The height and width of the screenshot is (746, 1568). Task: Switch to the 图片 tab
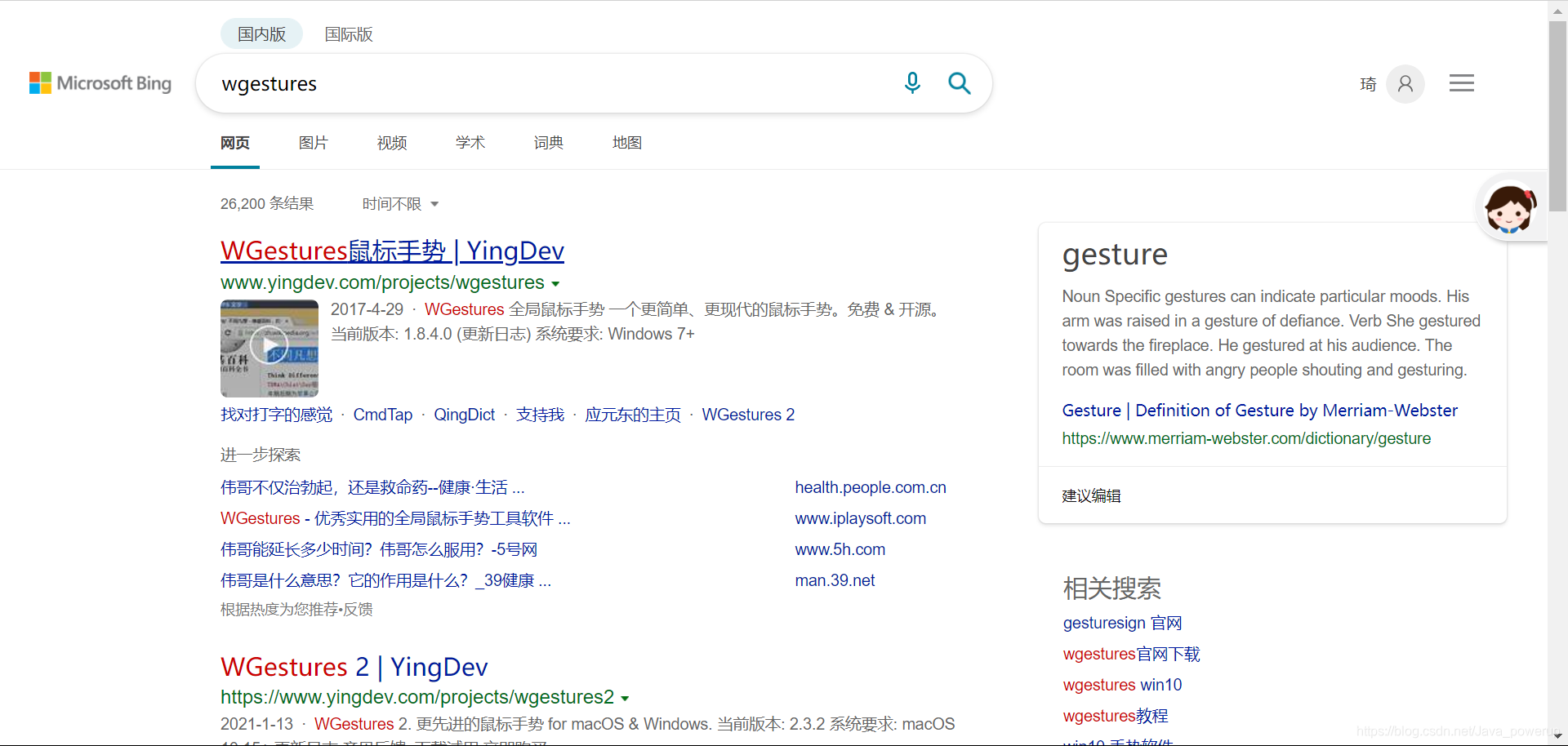pyautogui.click(x=314, y=143)
